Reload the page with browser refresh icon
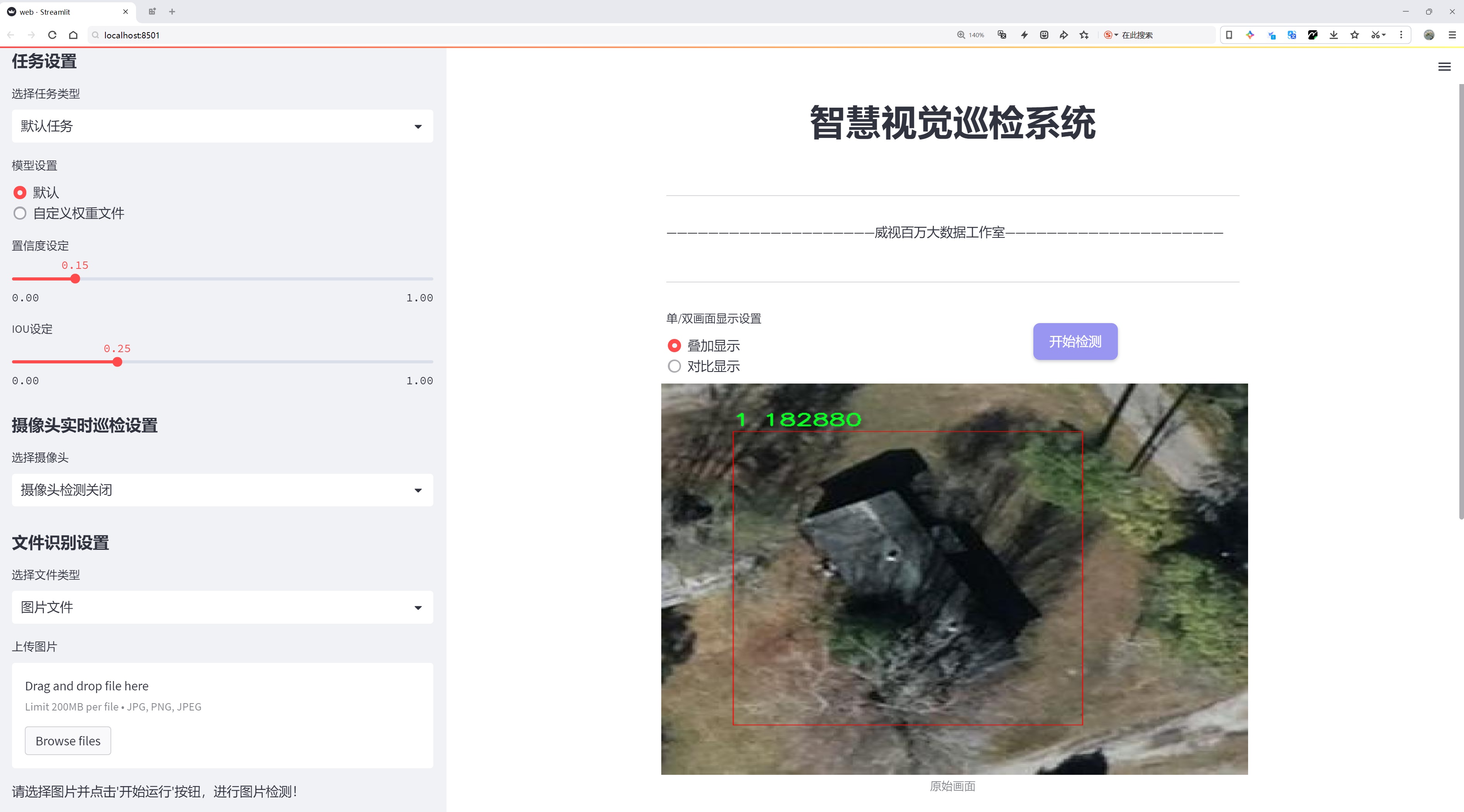This screenshot has width=1464, height=812. tap(52, 35)
